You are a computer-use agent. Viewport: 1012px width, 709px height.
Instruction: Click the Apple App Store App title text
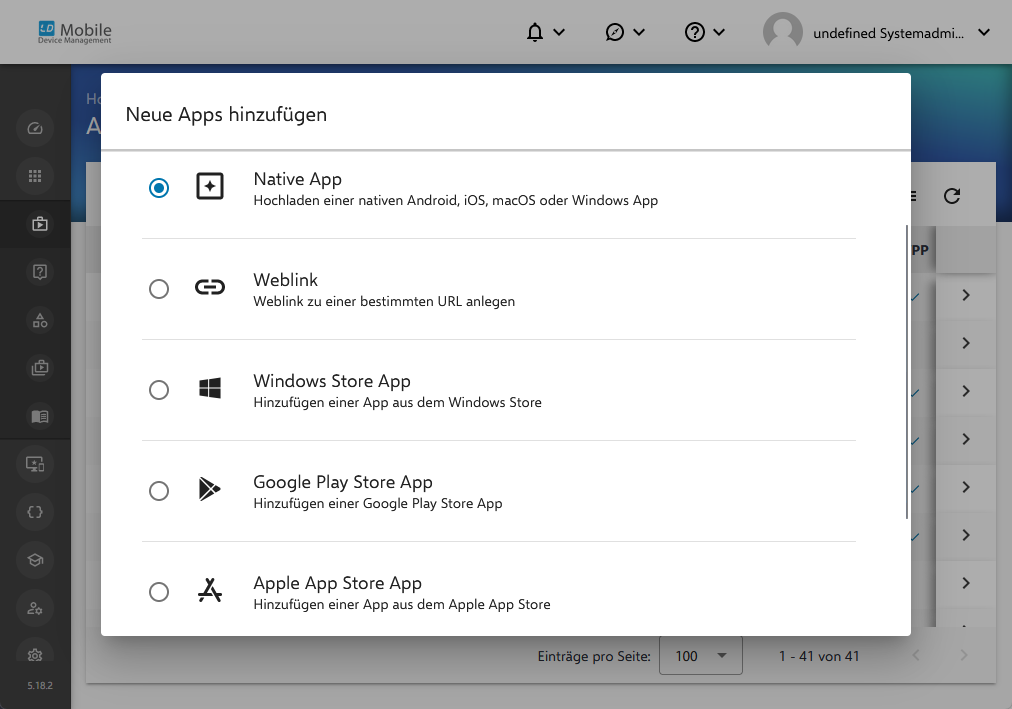pos(338,583)
